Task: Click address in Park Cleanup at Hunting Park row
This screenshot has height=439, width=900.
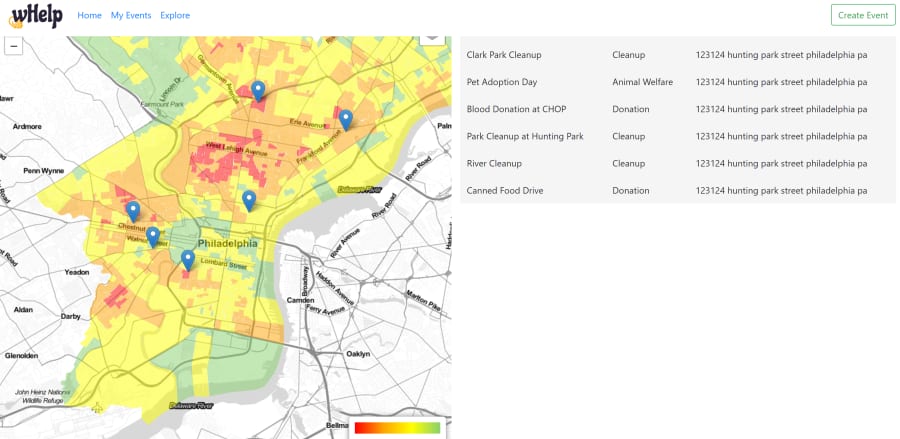Action: click(x=781, y=136)
